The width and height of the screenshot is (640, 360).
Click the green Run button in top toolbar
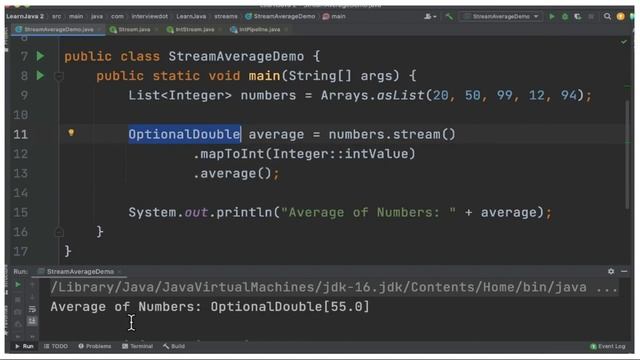click(552, 17)
